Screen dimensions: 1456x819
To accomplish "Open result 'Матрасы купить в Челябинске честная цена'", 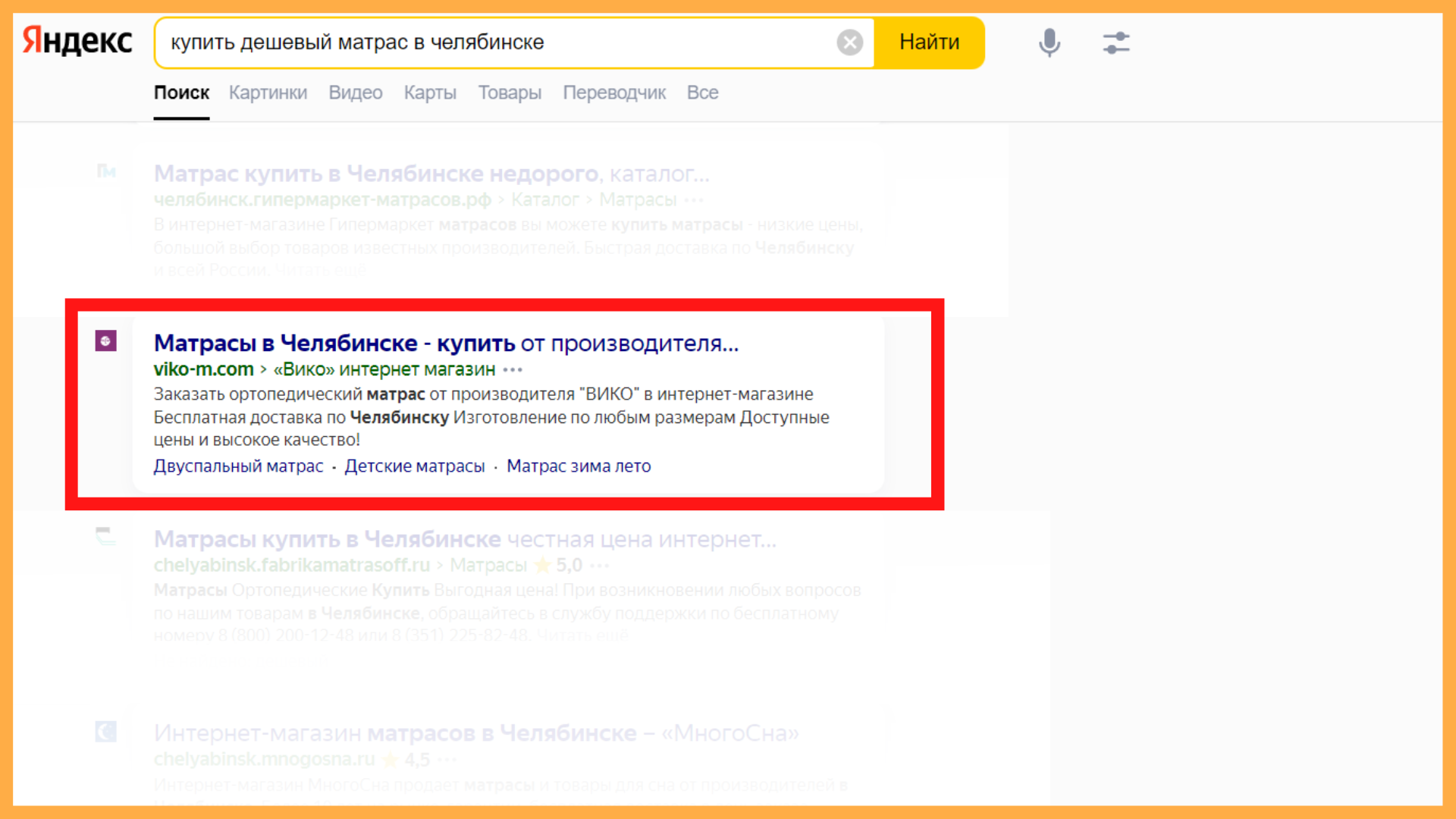I will (465, 539).
